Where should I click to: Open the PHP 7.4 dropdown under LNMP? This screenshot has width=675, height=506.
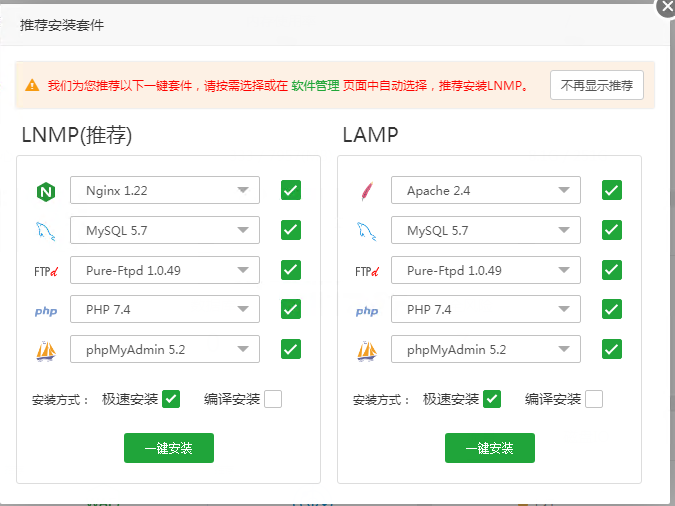tap(165, 310)
